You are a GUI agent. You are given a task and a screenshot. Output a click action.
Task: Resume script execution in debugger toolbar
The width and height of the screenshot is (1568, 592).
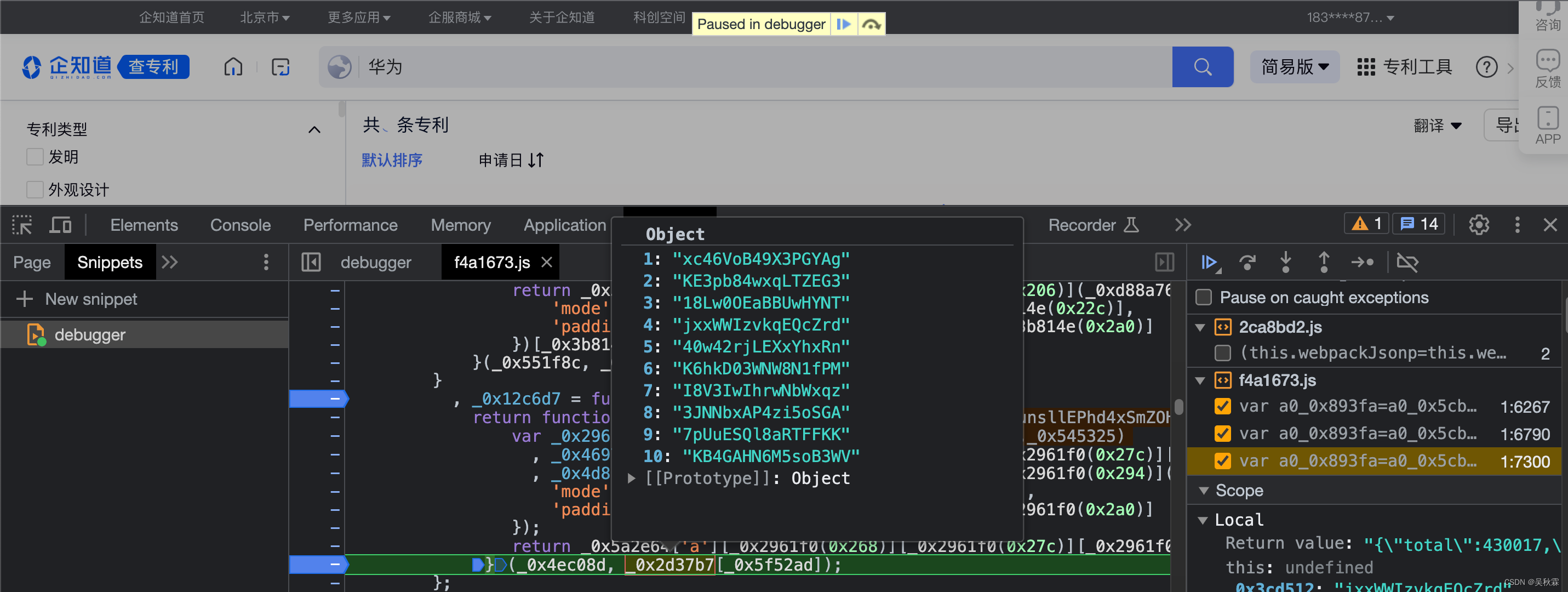1210,263
